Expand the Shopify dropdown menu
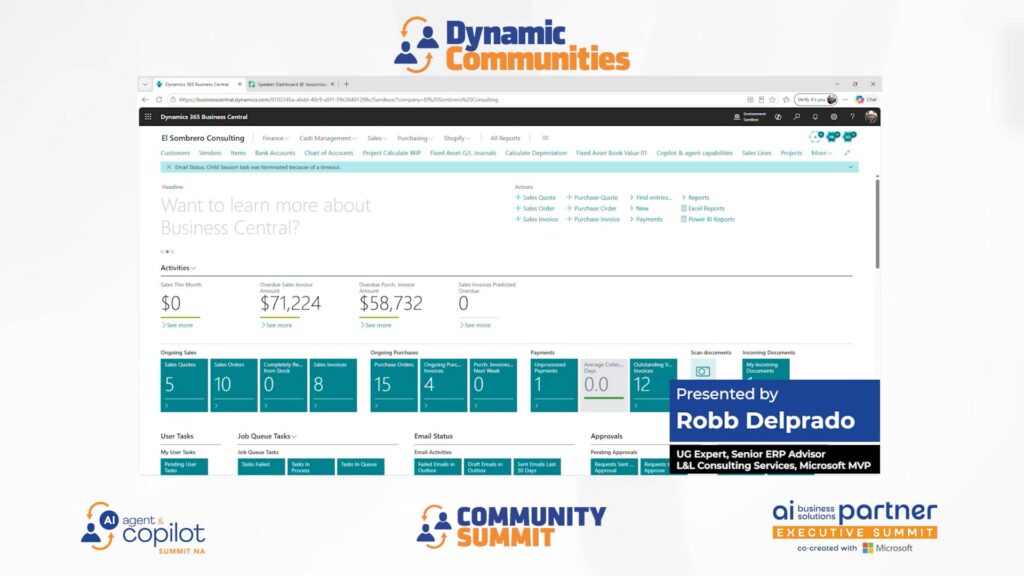The image size is (1024, 576). click(x=456, y=138)
